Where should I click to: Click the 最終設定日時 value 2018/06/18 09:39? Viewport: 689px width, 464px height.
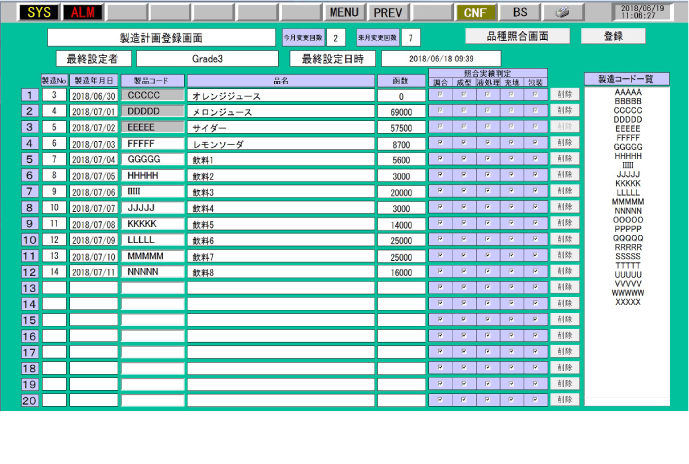[x=441, y=58]
